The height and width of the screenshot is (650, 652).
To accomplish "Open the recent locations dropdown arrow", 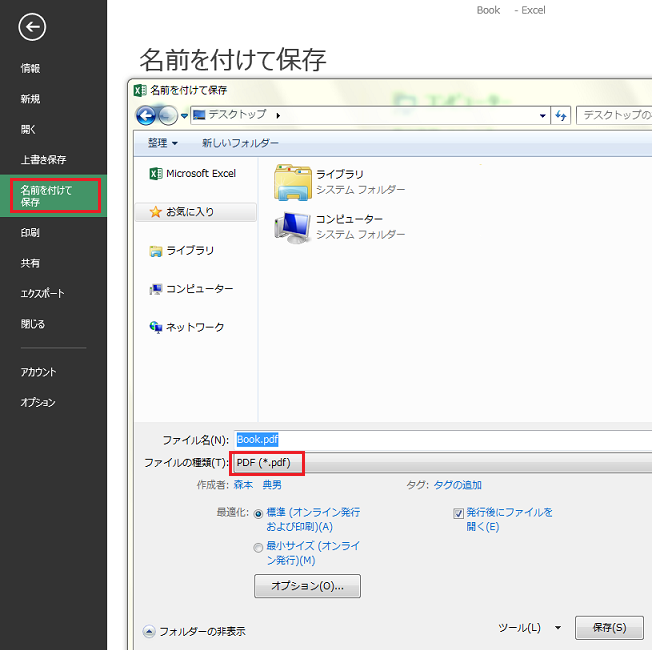I will click(x=184, y=116).
